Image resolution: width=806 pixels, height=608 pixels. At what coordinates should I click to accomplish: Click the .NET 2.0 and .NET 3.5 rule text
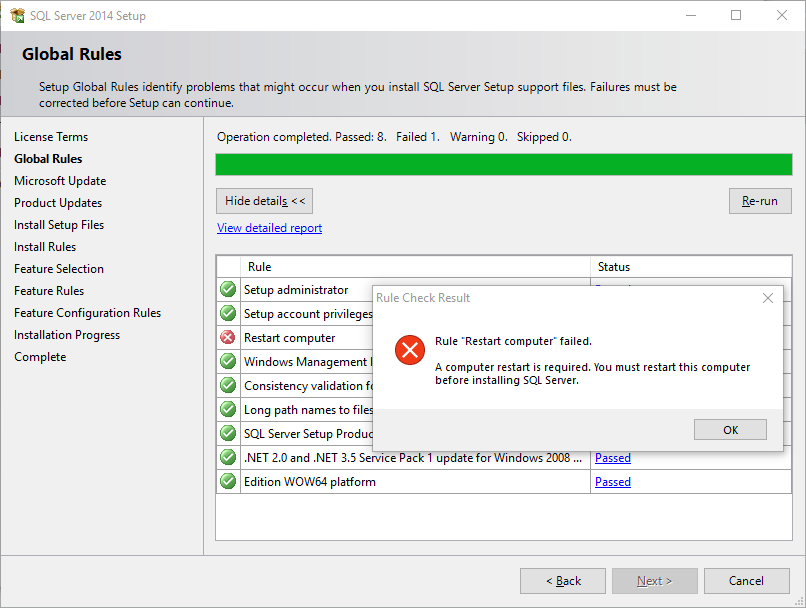click(x=413, y=457)
